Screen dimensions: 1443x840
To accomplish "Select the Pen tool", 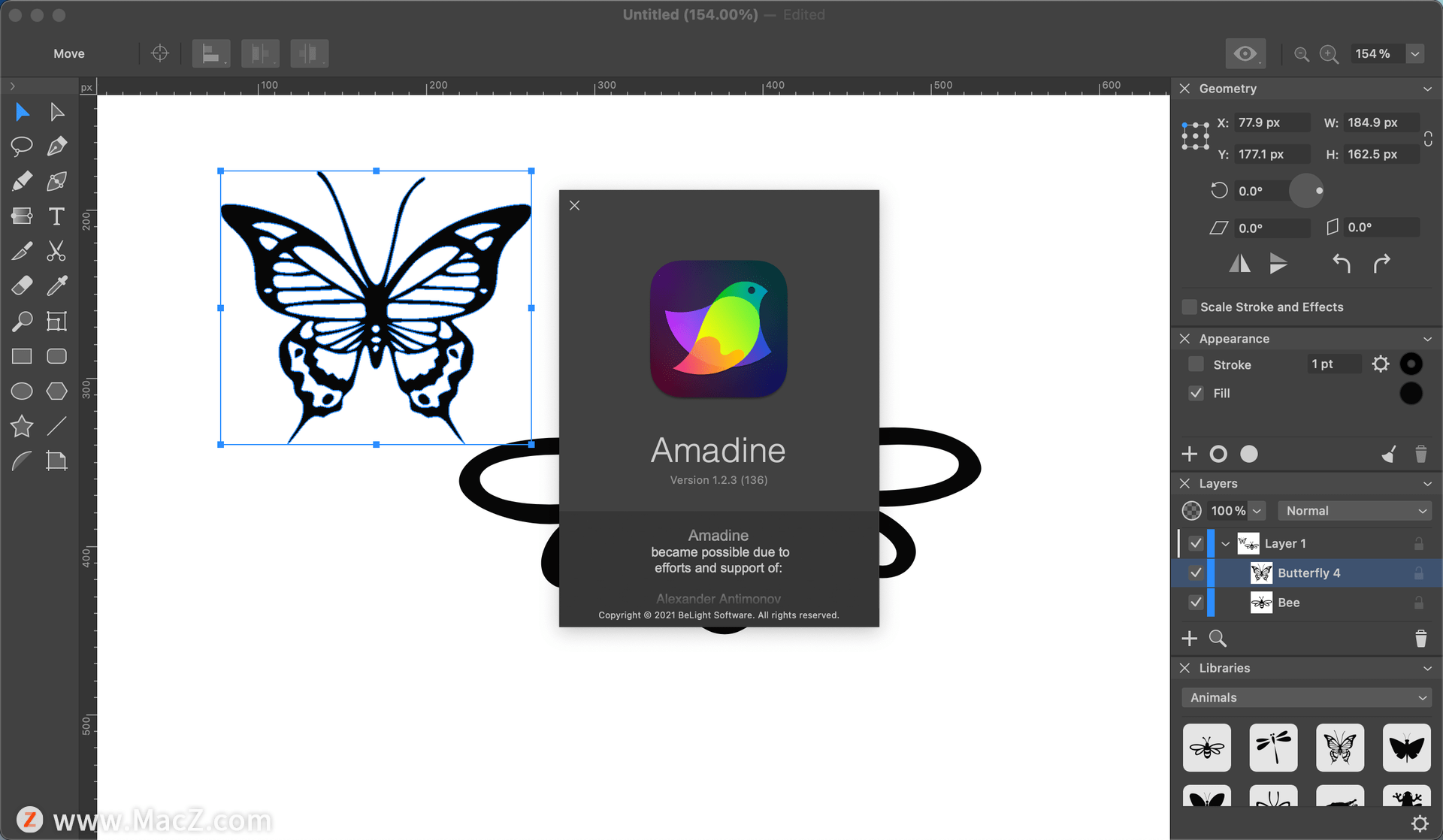I will (x=56, y=146).
